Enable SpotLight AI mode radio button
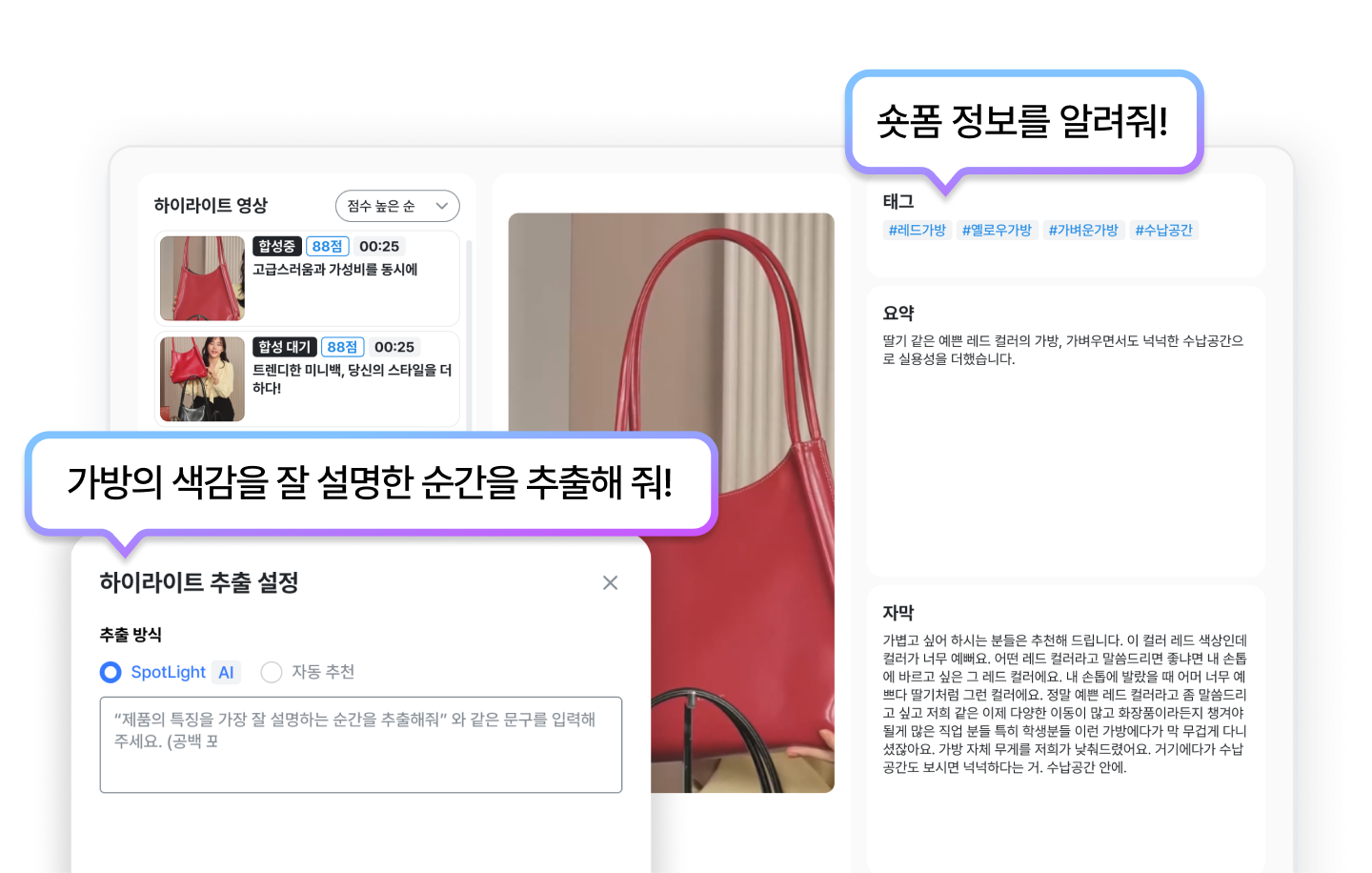 [x=111, y=673]
